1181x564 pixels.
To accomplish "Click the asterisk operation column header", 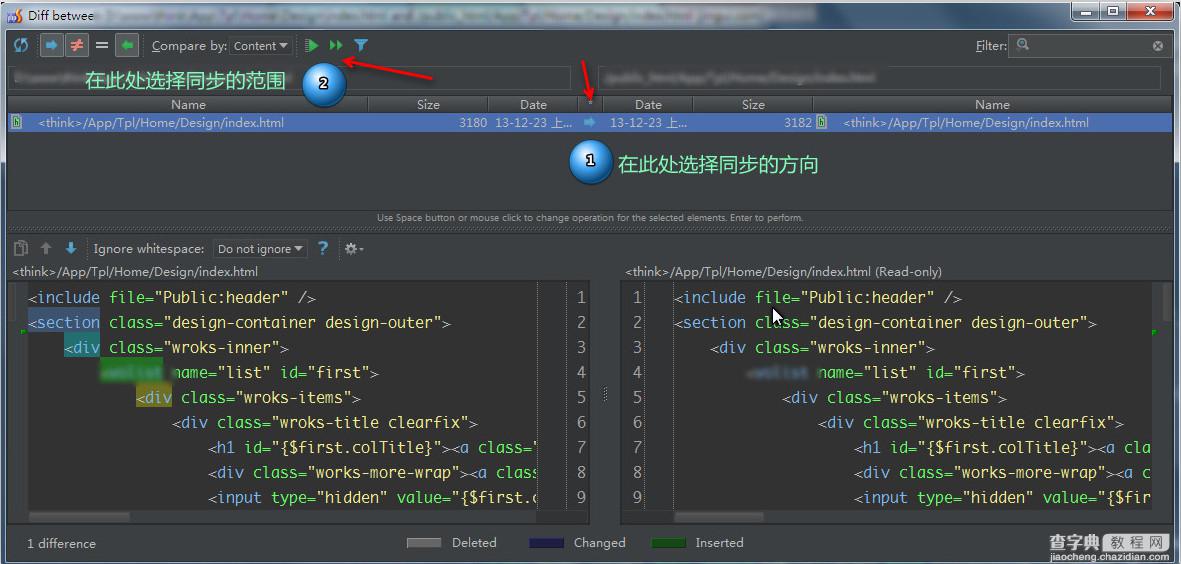I will point(590,105).
